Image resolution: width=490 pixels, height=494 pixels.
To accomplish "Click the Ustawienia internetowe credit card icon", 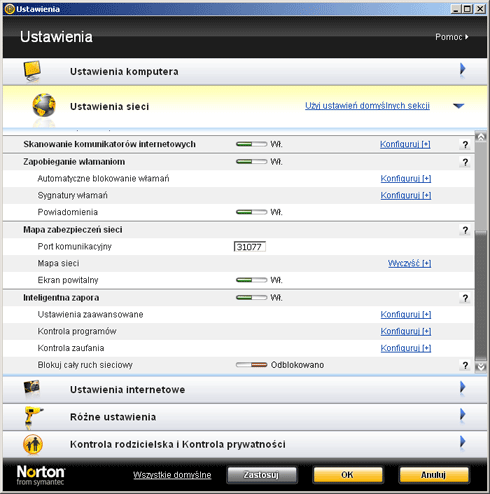I will coord(32,388).
